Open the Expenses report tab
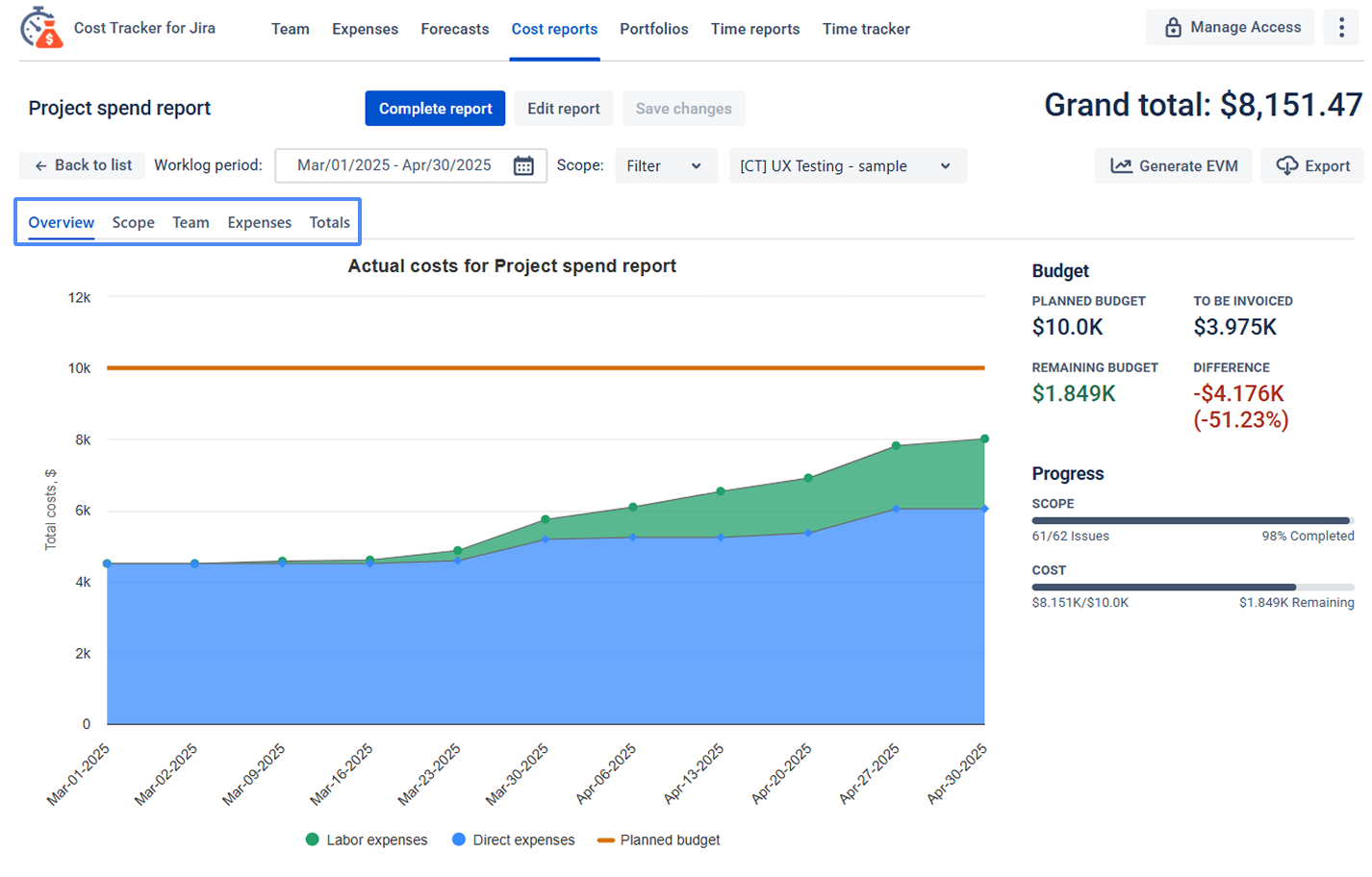 point(259,223)
